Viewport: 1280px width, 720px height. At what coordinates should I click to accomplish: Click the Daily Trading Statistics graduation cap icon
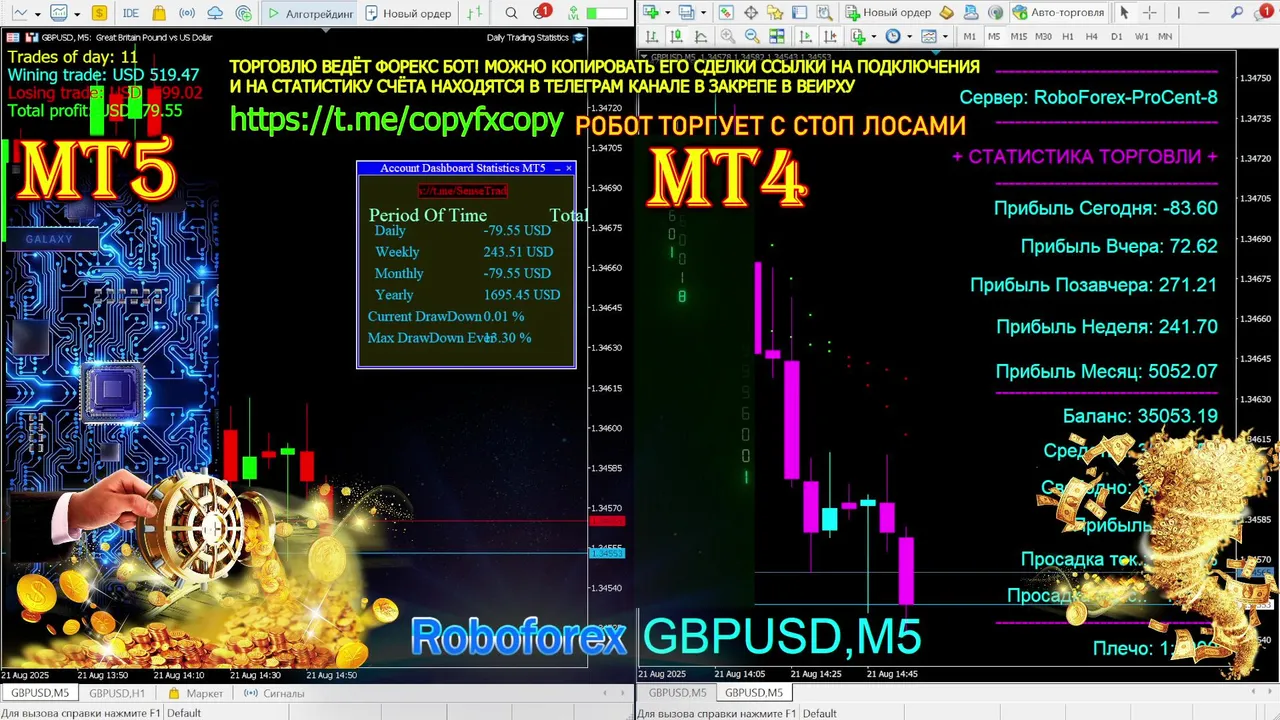pyautogui.click(x=578, y=38)
